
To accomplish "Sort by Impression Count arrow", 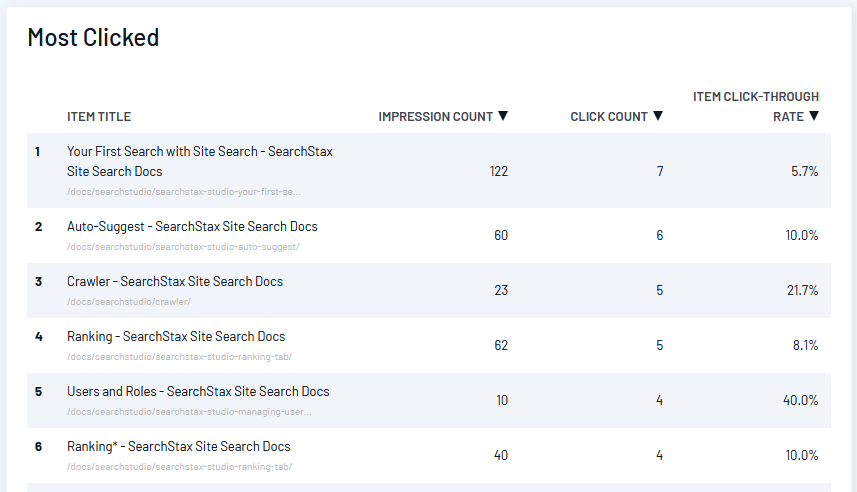I will point(503,116).
